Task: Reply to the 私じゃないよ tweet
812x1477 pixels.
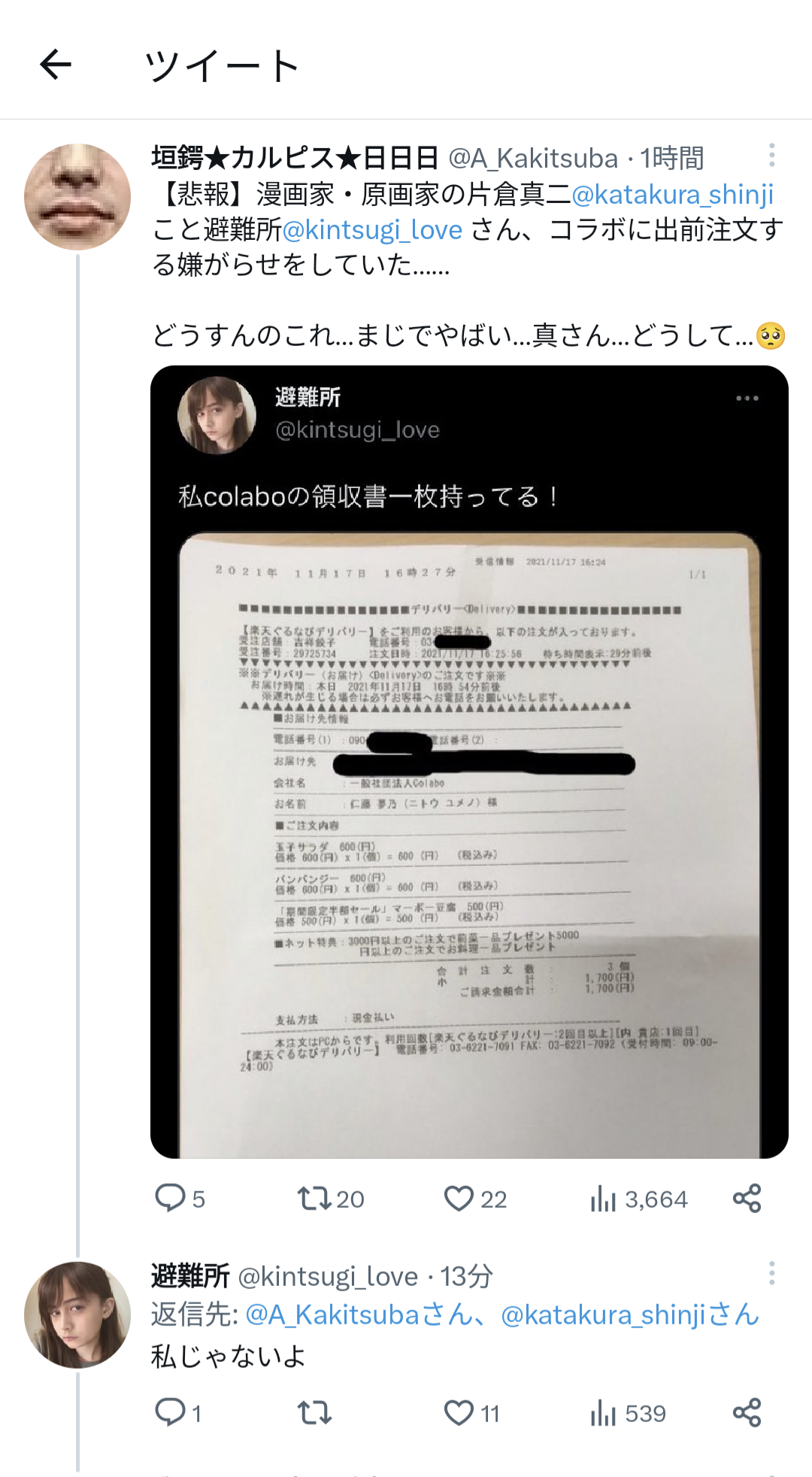Action: point(170,1412)
